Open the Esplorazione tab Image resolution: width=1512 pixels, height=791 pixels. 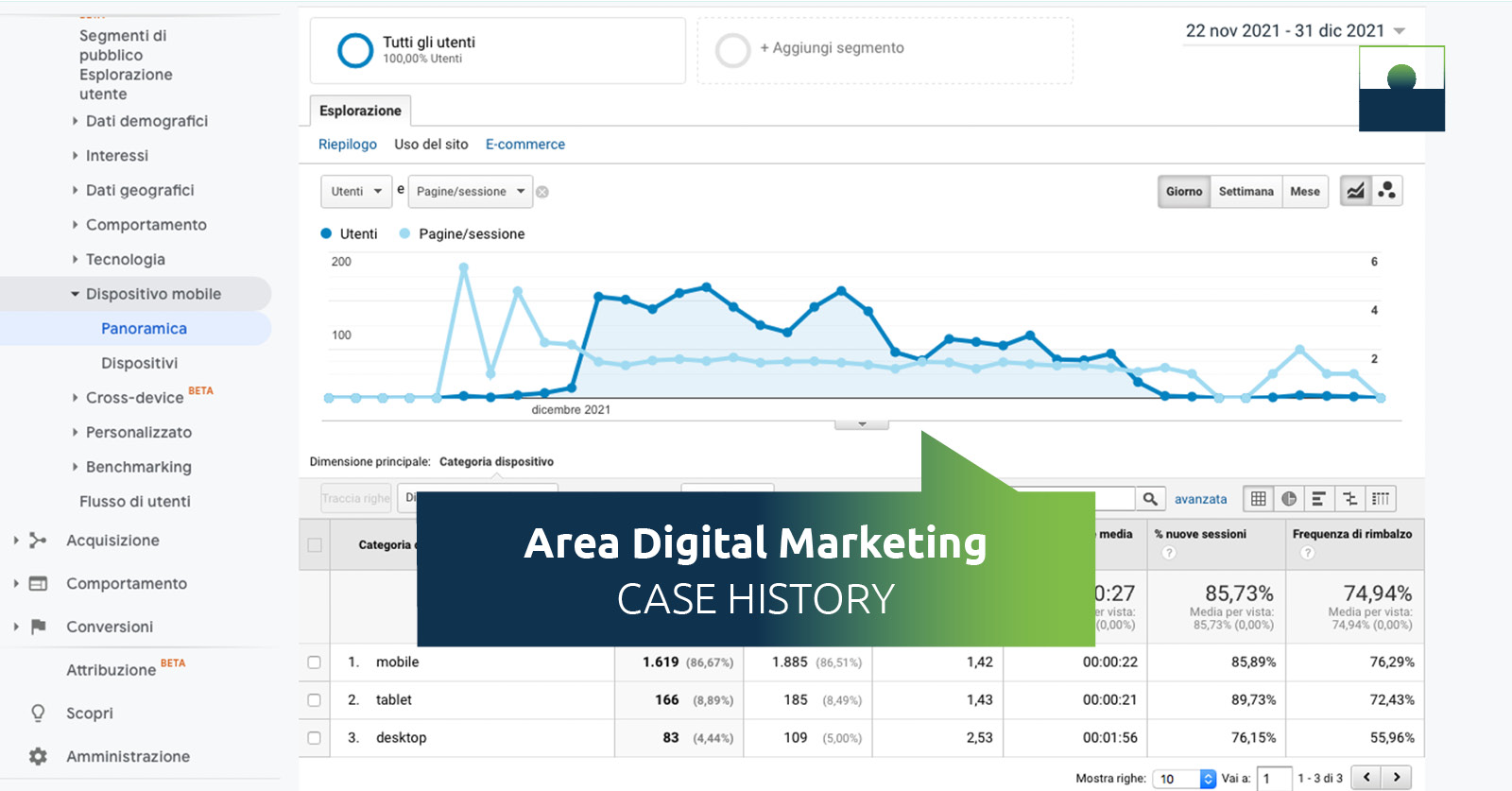coord(360,111)
